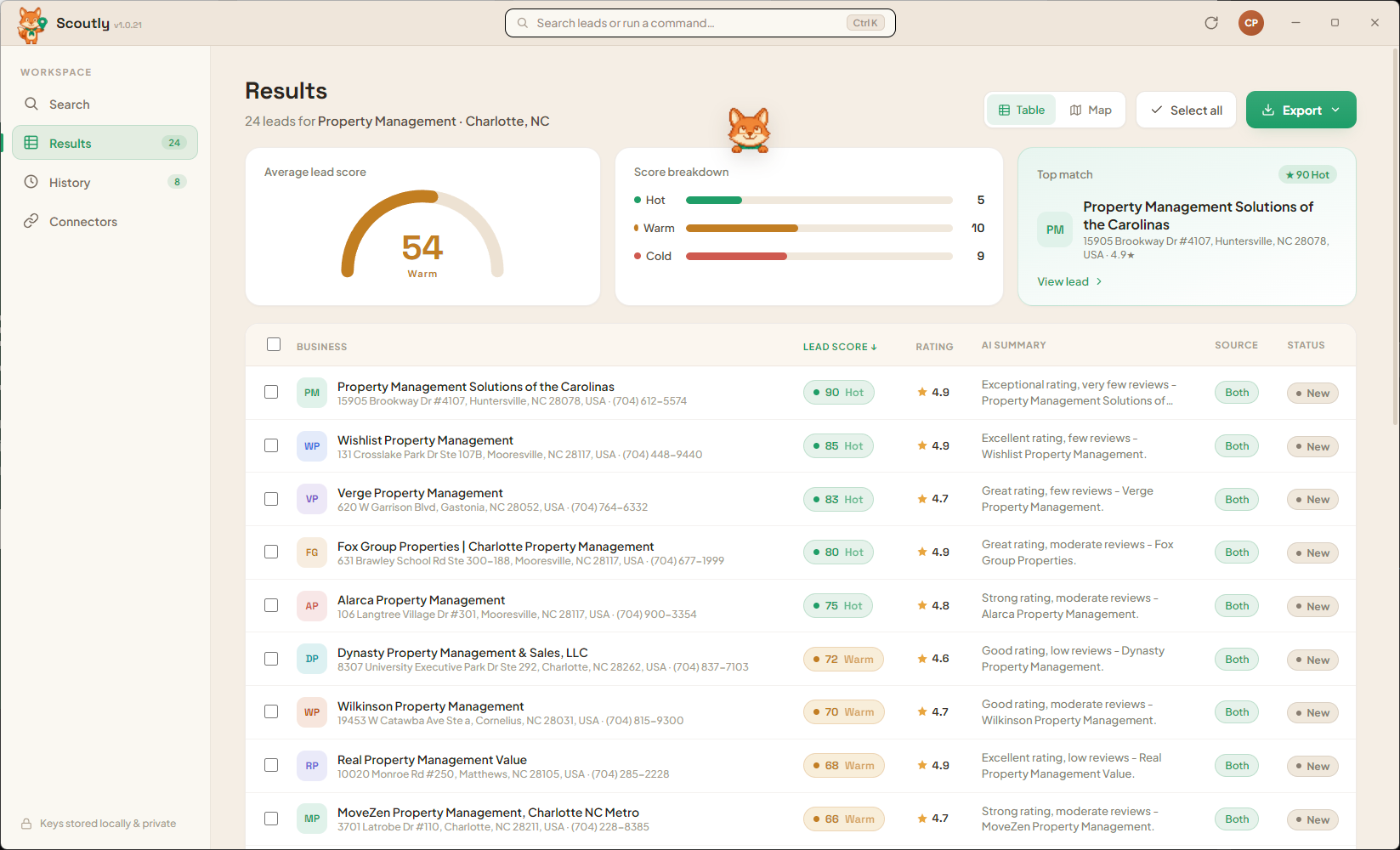Viewport: 1400px width, 850px height.
Task: Click the BUSINESS column header
Action: coord(321,347)
